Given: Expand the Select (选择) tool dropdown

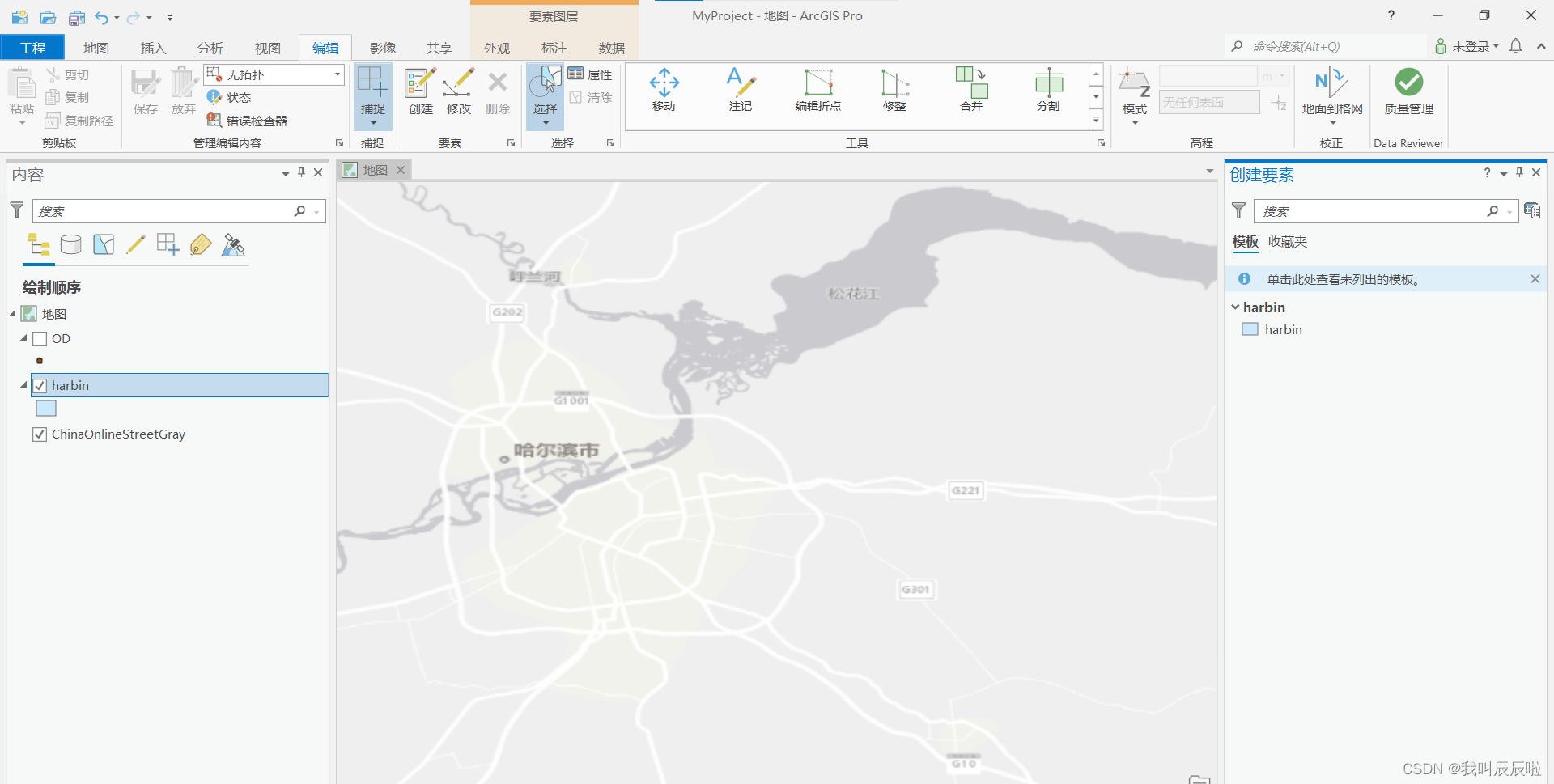Looking at the screenshot, I should click(546, 123).
